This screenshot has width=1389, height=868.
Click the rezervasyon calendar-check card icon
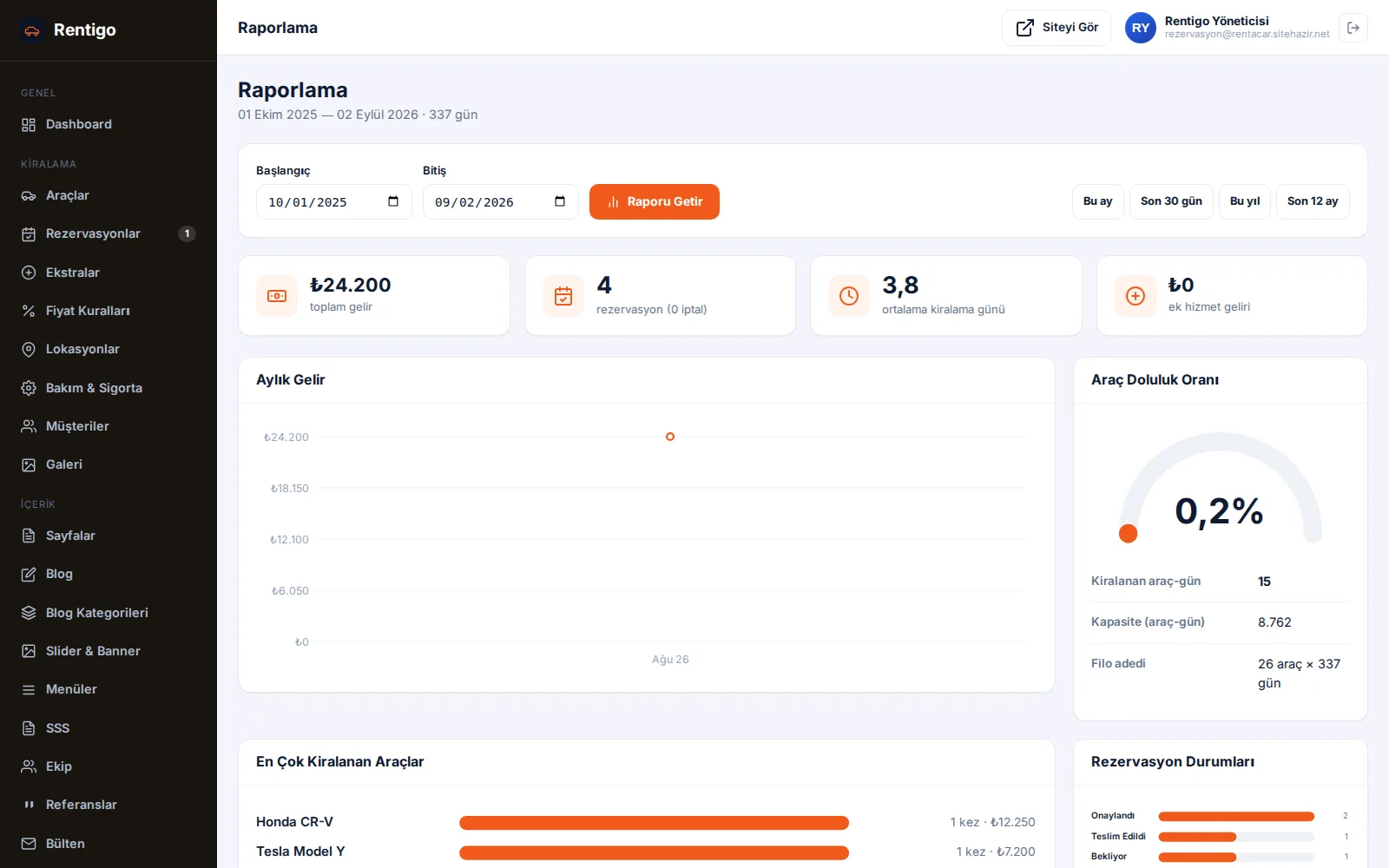click(563, 296)
